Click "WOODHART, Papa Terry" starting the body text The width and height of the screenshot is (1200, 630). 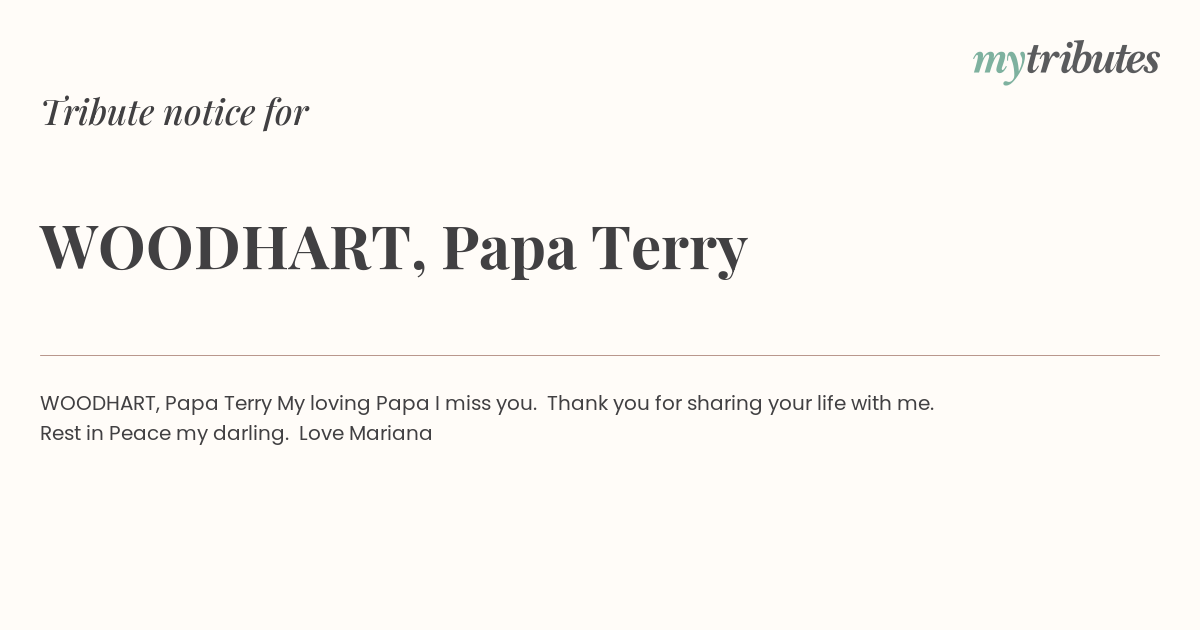tap(156, 404)
